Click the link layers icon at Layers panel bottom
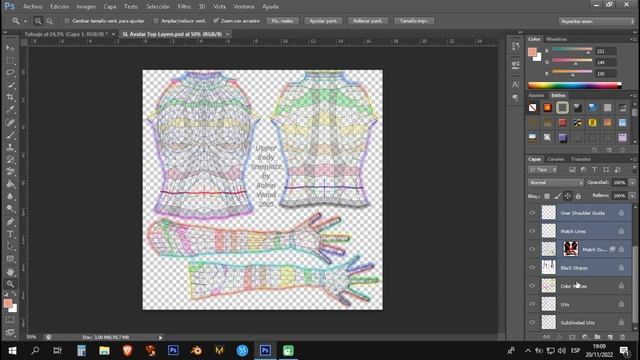This screenshot has height=360, width=640. click(547, 337)
